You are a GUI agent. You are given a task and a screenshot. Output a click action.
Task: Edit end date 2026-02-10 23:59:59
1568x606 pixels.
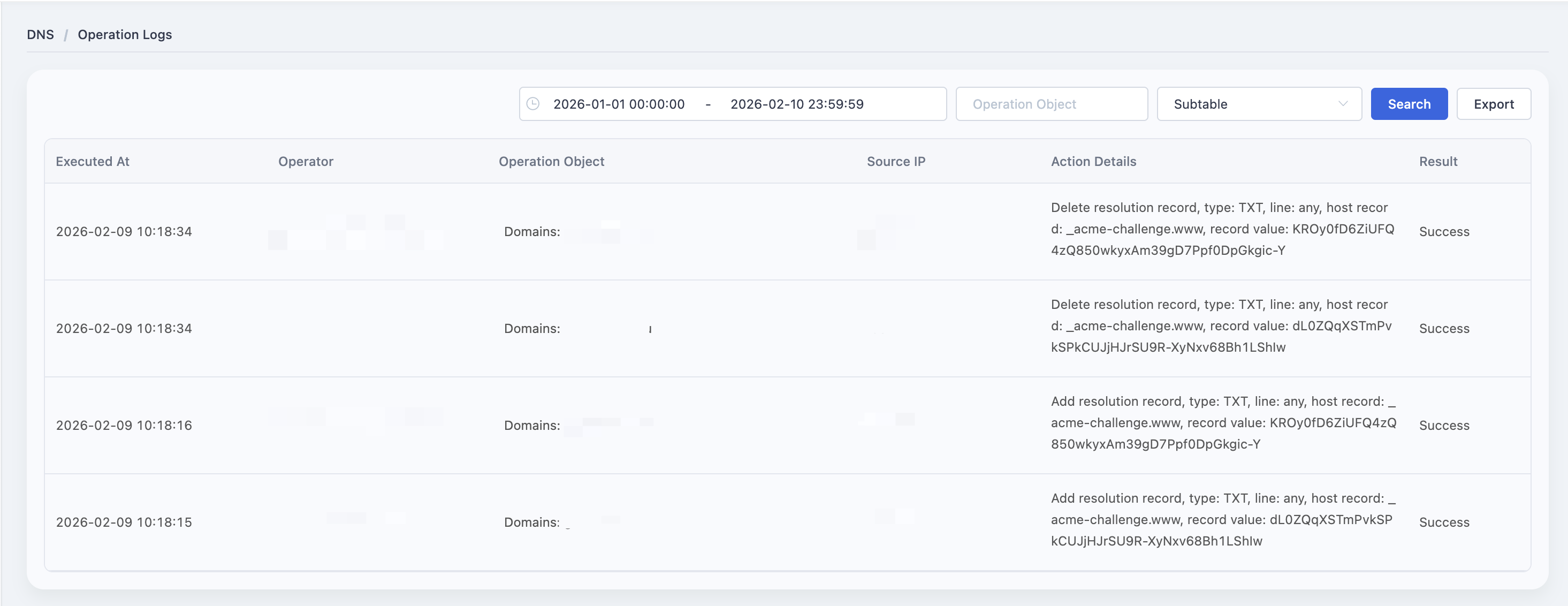[x=796, y=104]
